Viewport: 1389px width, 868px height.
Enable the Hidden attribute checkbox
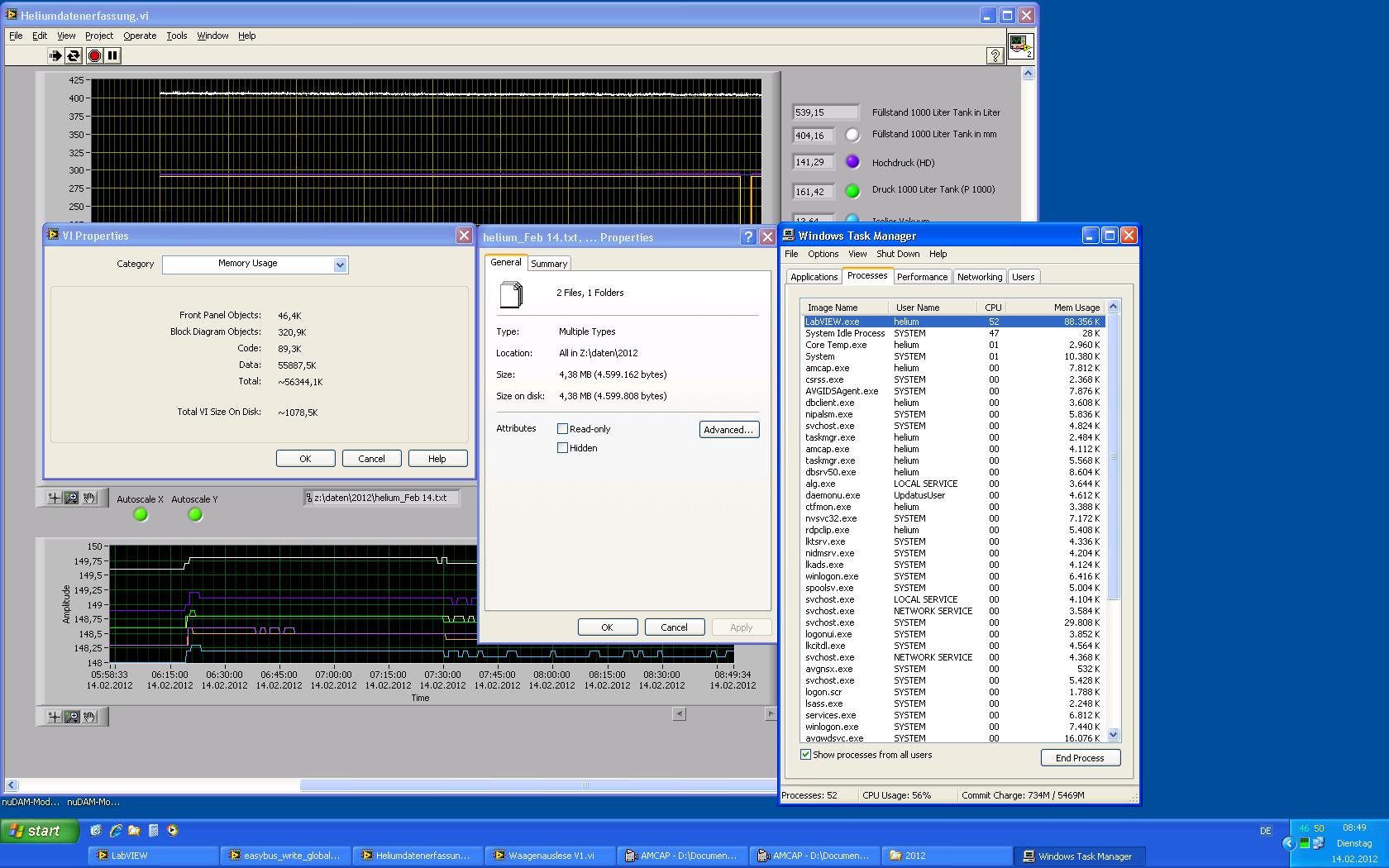point(563,448)
